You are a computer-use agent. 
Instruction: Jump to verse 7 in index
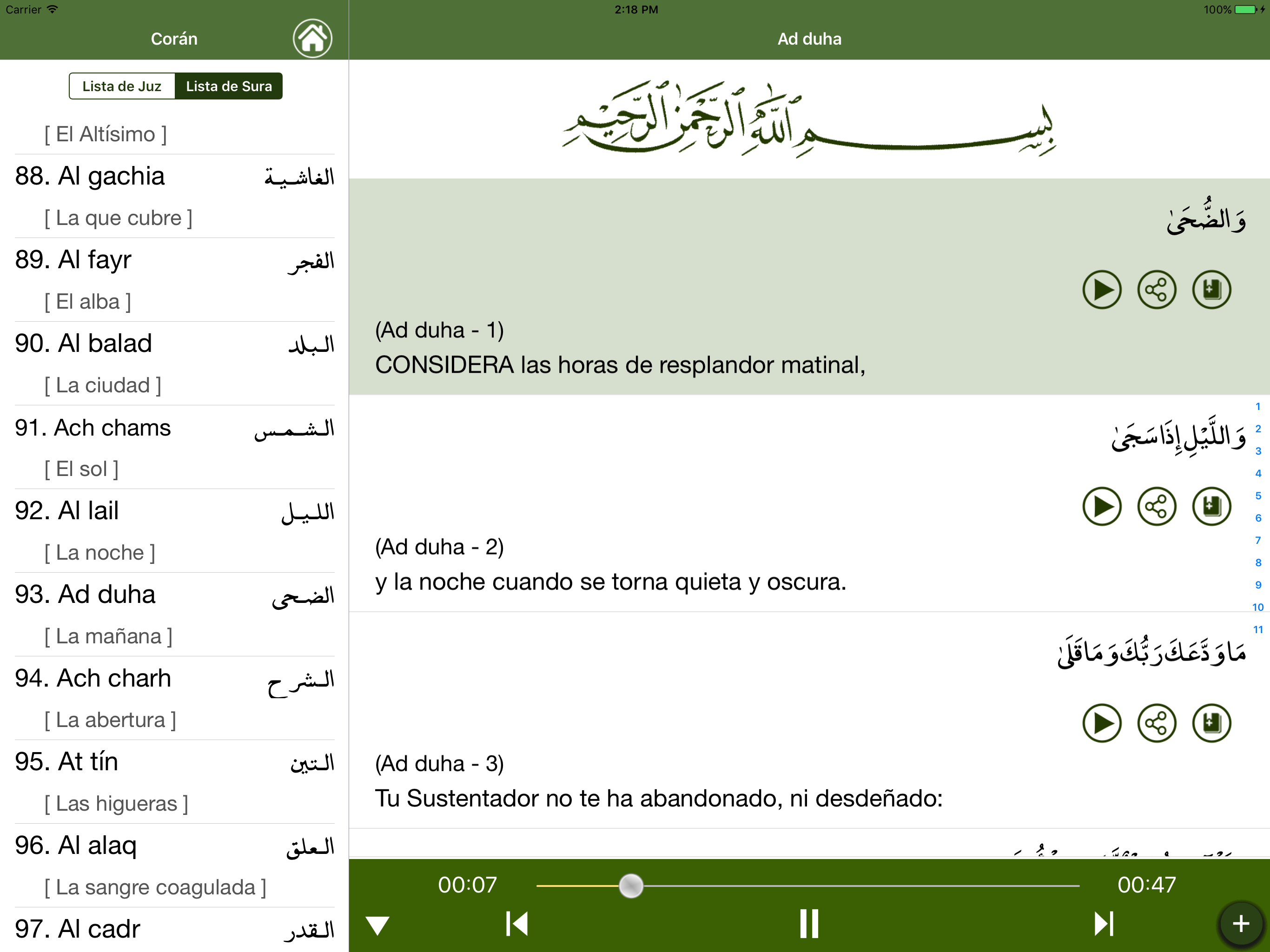(x=1258, y=540)
